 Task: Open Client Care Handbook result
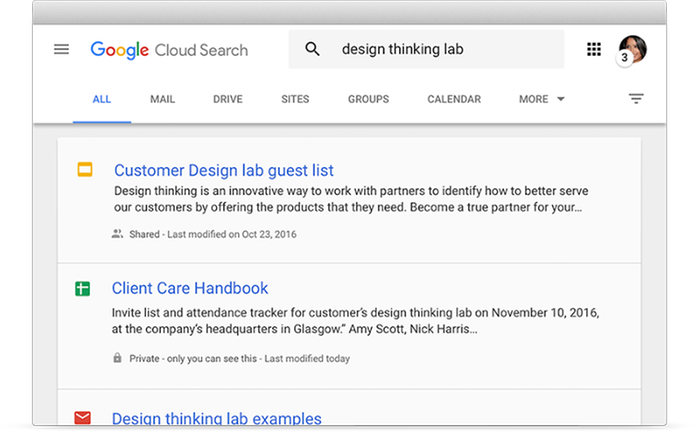(190, 288)
